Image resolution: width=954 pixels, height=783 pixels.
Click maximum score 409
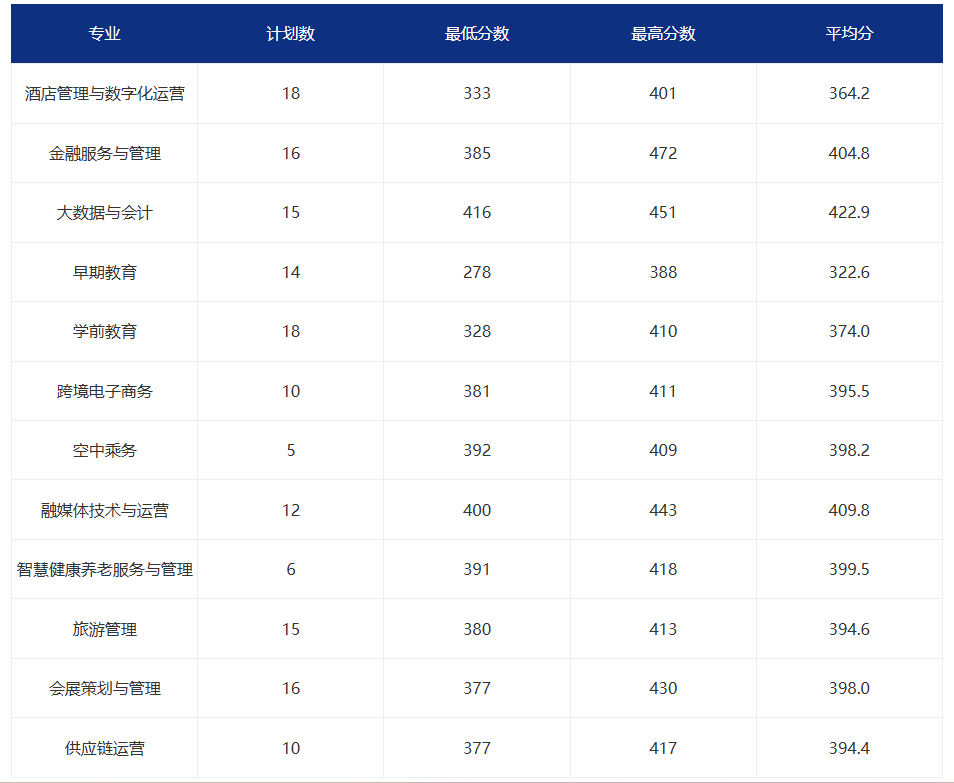coord(663,450)
